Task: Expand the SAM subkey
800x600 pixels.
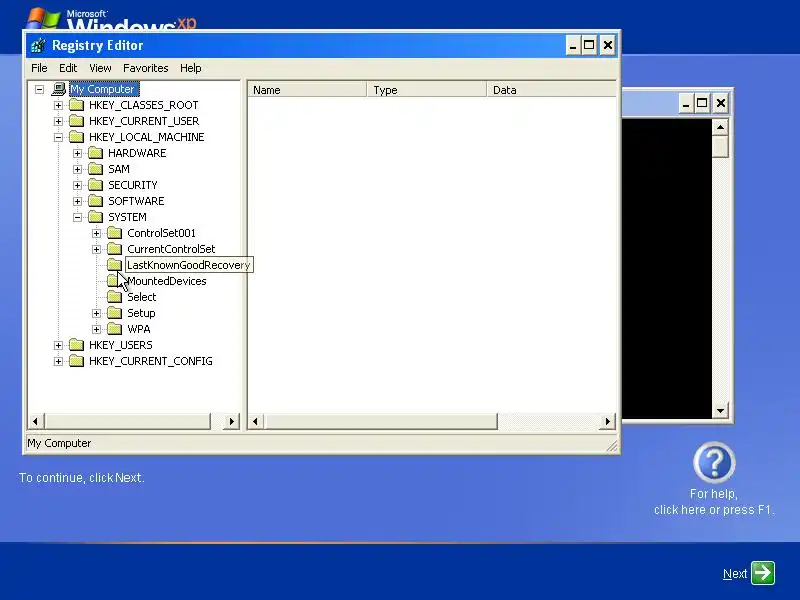Action: (x=77, y=169)
